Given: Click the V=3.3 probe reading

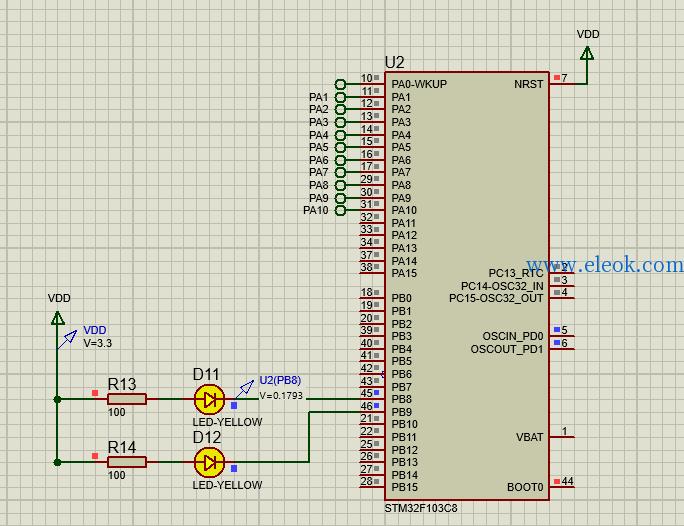Looking at the screenshot, I should tap(98, 343).
